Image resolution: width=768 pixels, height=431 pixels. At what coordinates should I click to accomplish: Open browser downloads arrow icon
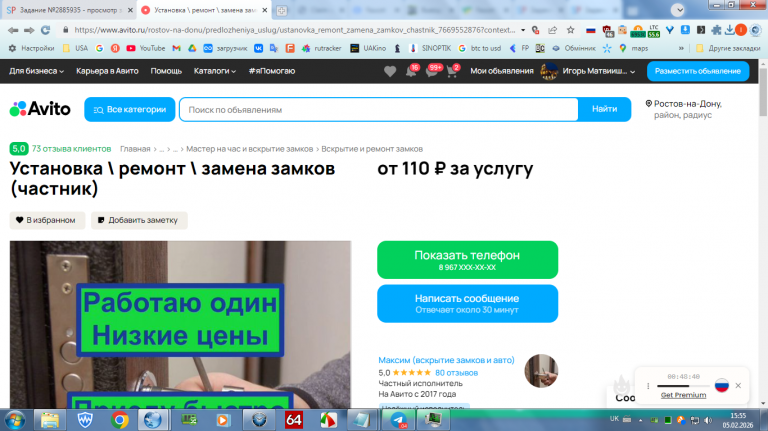click(x=729, y=30)
